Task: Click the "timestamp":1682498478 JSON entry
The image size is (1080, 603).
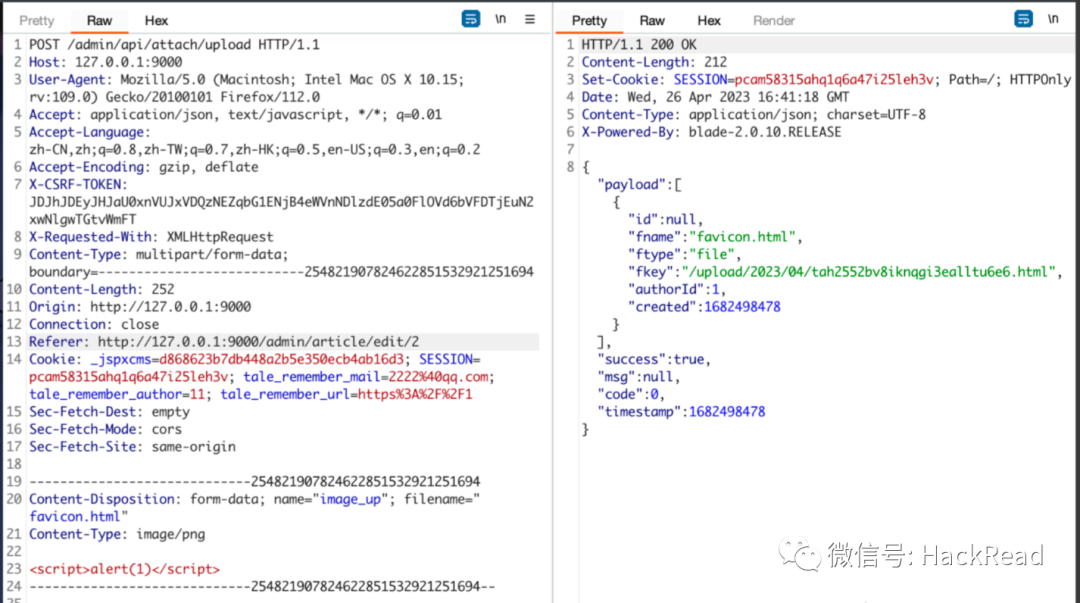Action: click(681, 412)
